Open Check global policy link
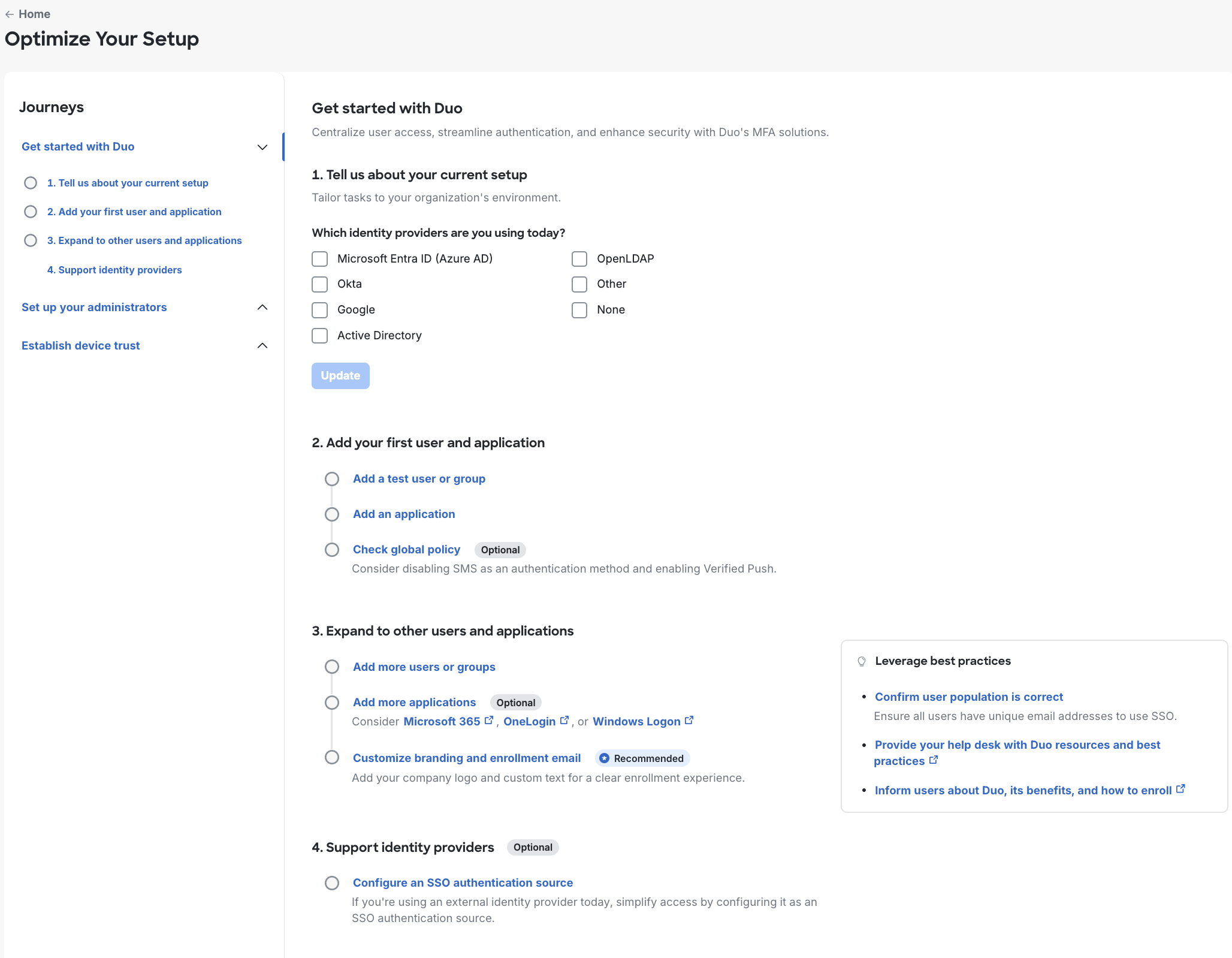Screen dimensions: 1232x958 [x=406, y=550]
